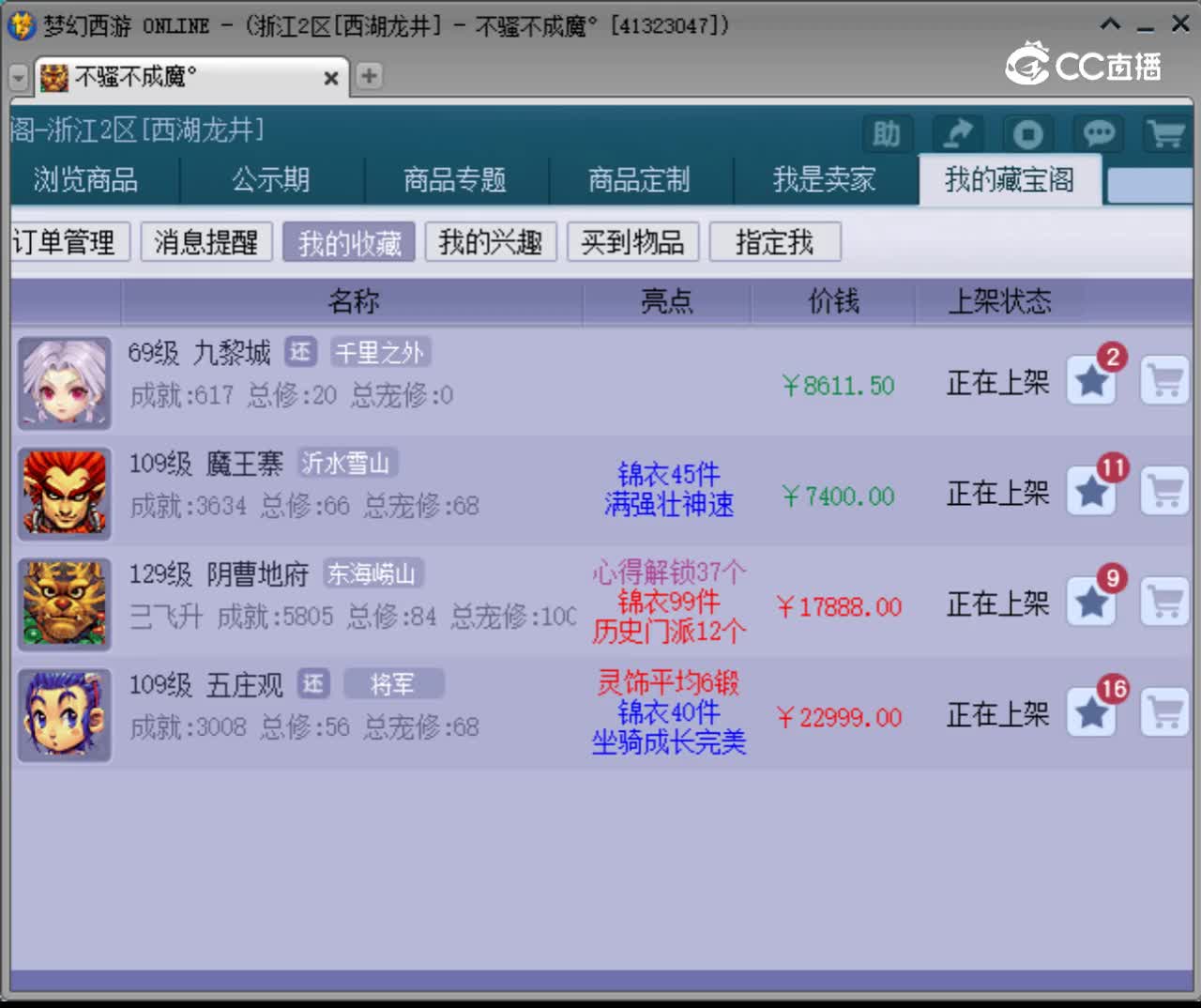Toggle favorite star for 129级 阴曹地府 listing
Image resolution: width=1201 pixels, height=1008 pixels.
coord(1091,603)
